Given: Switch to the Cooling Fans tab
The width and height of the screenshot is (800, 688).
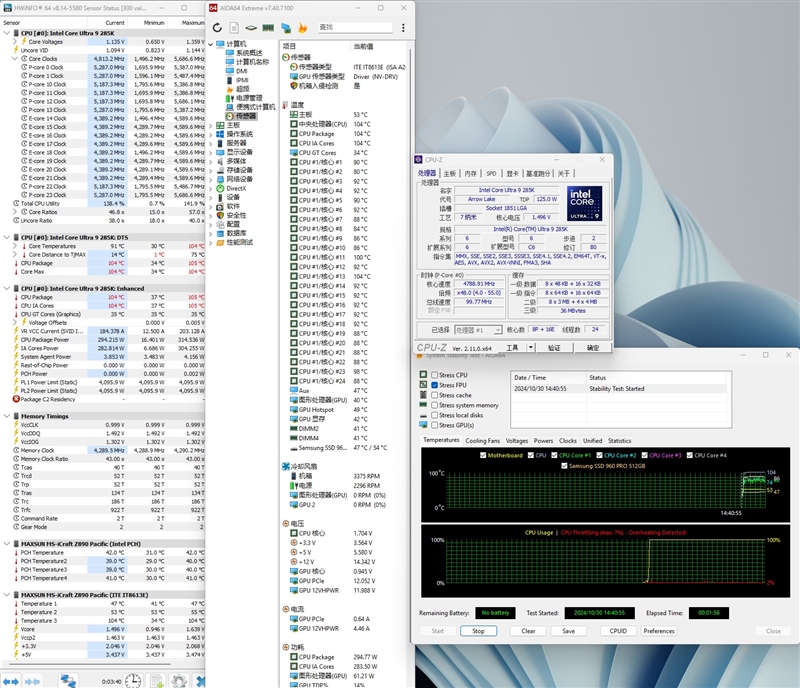Looking at the screenshot, I should coord(482,440).
